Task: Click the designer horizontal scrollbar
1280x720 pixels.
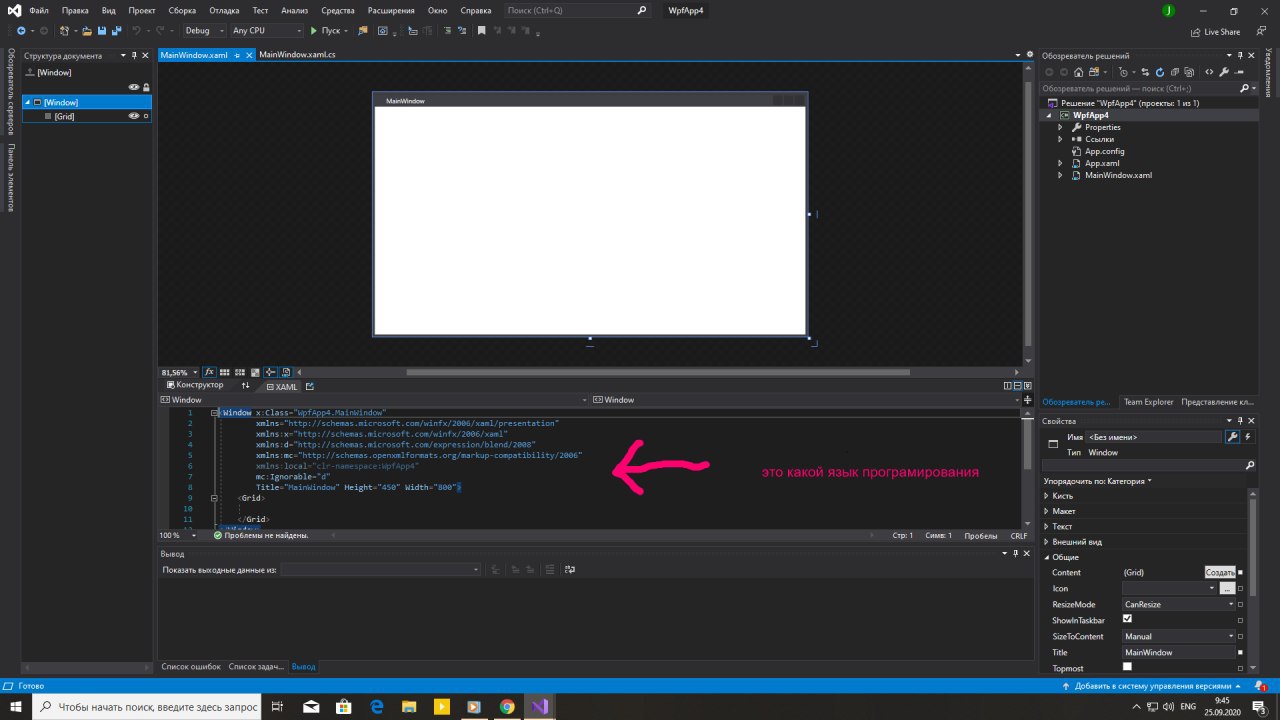Action: (x=658, y=372)
